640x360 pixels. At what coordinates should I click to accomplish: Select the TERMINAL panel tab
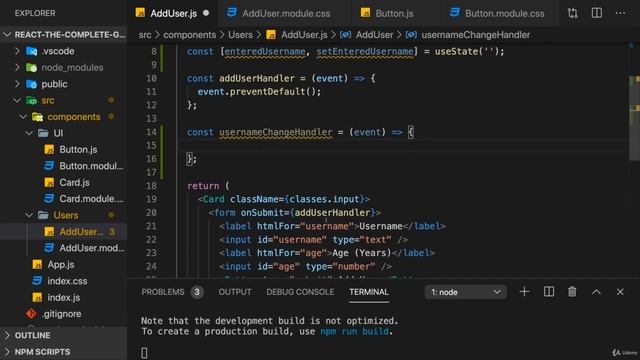tap(369, 292)
